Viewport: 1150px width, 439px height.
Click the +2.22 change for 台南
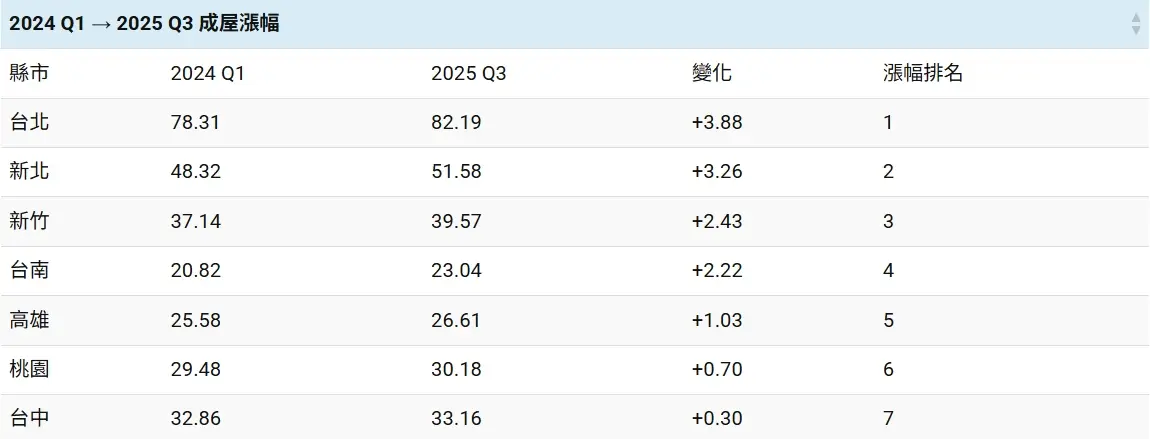tap(716, 270)
